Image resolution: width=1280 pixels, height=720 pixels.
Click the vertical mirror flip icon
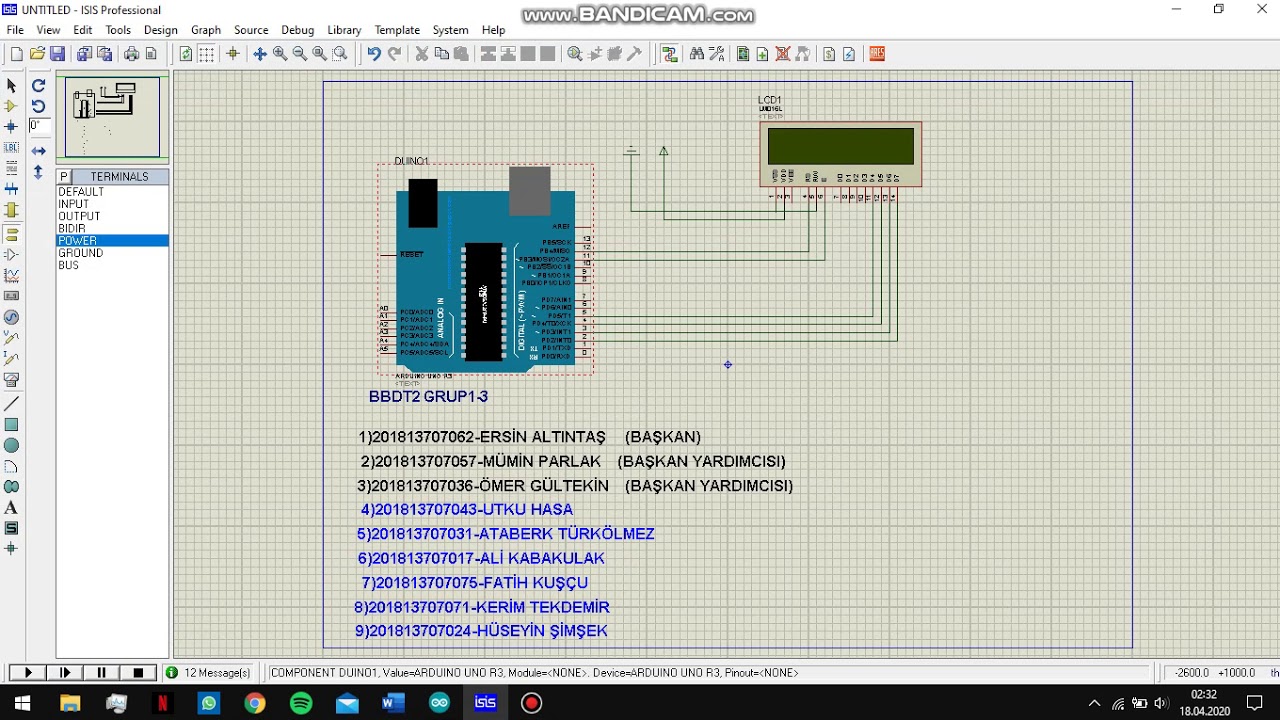[39, 172]
